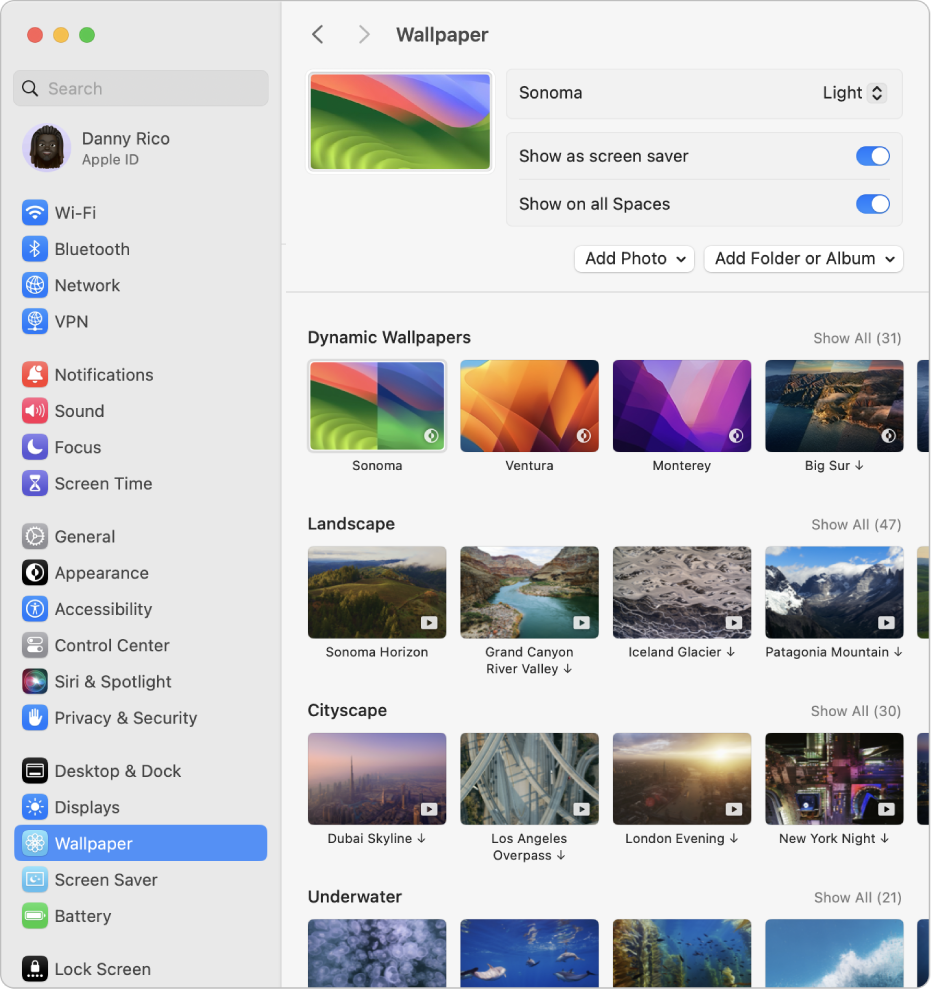Show All Dynamic Wallpapers
Image resolution: width=932 pixels, height=990 pixels.
(857, 338)
